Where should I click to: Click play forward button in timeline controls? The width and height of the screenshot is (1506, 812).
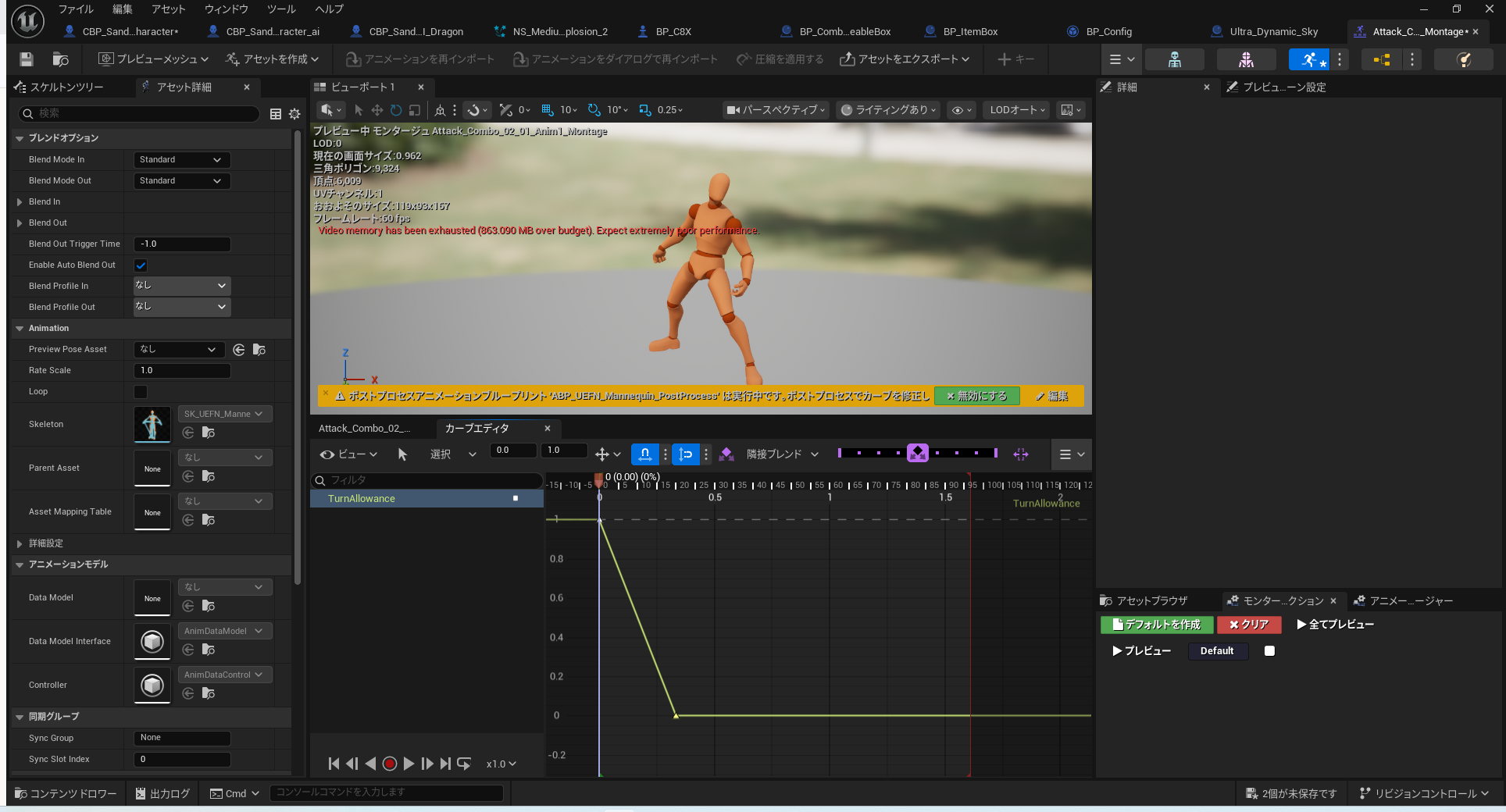pos(409,764)
